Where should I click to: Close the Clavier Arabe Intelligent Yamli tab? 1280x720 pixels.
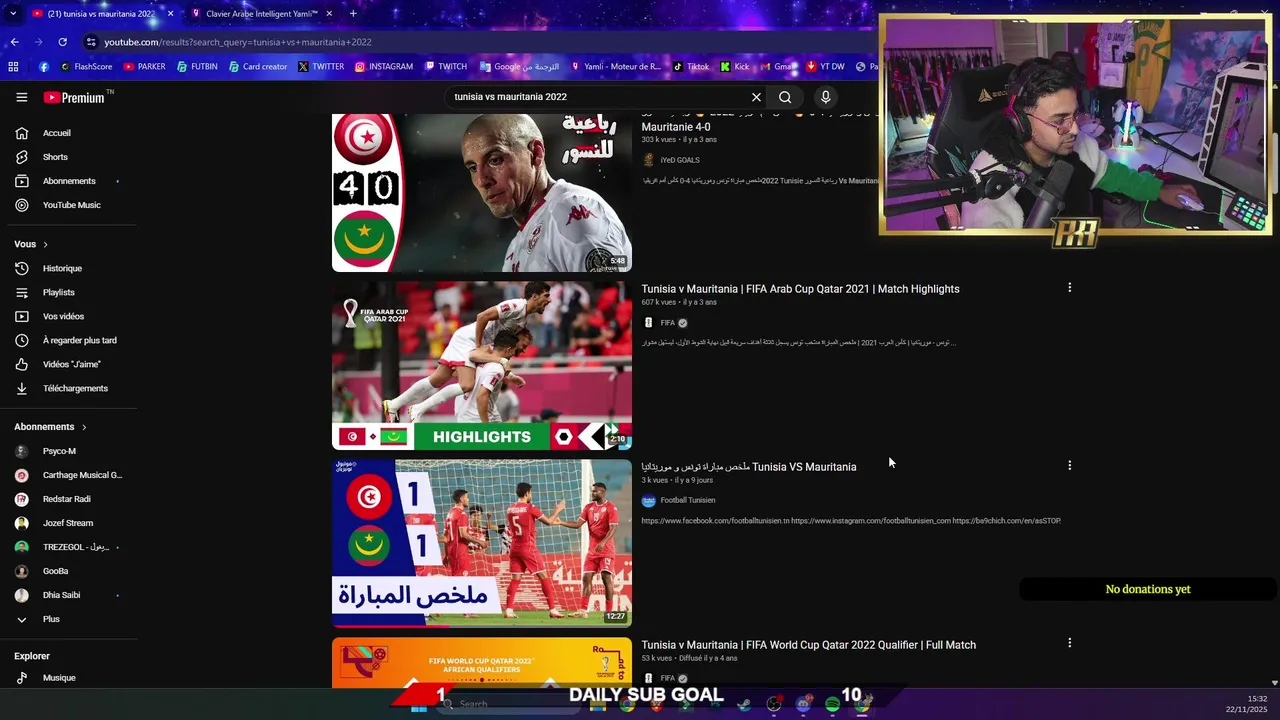click(328, 14)
